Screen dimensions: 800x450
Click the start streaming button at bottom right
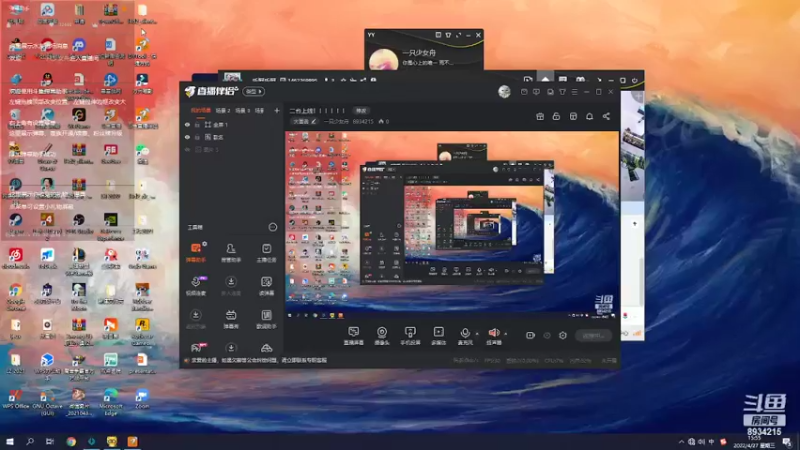[x=593, y=336]
